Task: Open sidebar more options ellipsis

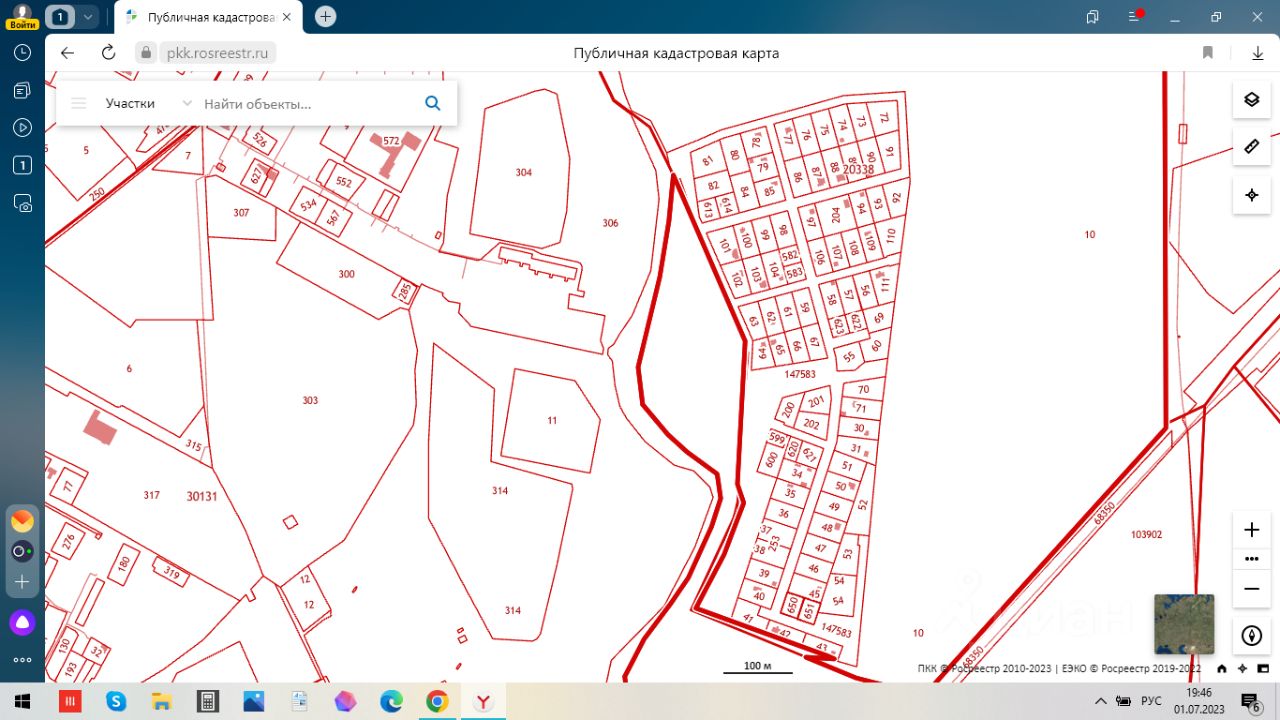Action: tap(22, 661)
